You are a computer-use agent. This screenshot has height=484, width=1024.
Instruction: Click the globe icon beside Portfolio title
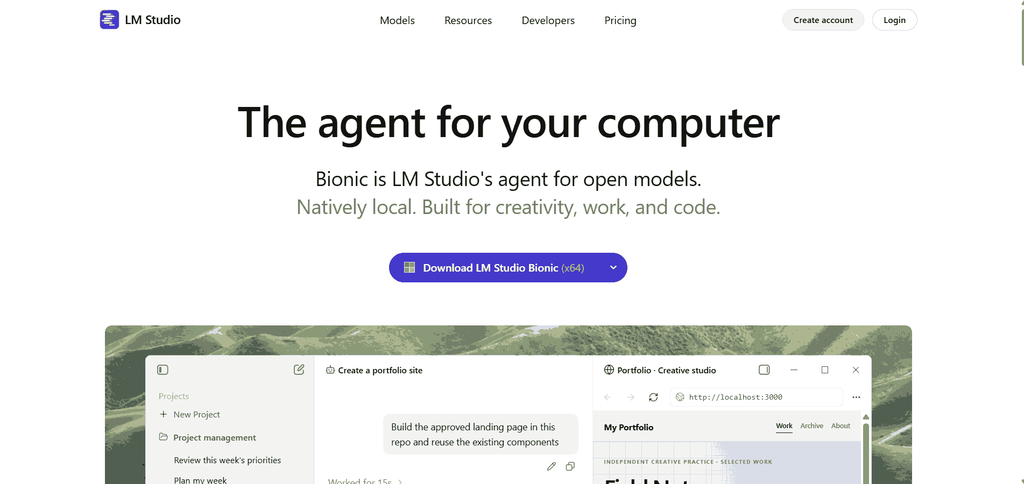[x=609, y=370]
